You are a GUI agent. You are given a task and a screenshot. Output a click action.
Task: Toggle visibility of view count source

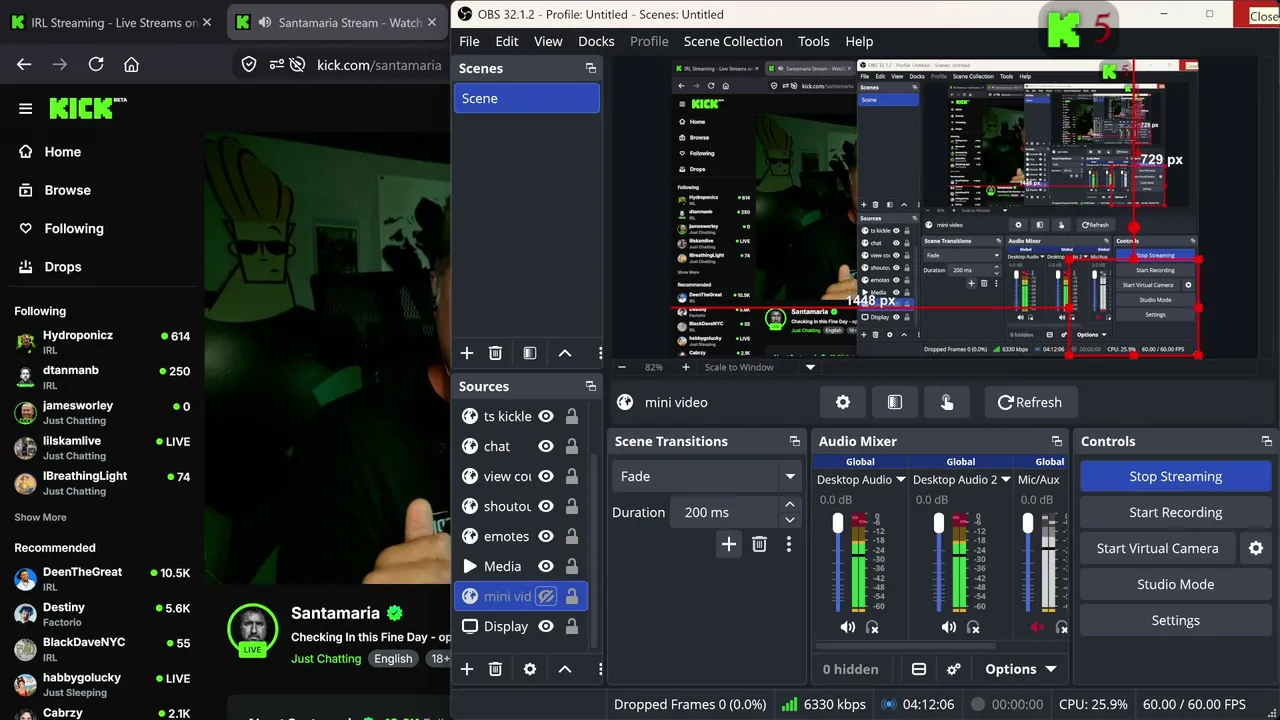(x=546, y=476)
